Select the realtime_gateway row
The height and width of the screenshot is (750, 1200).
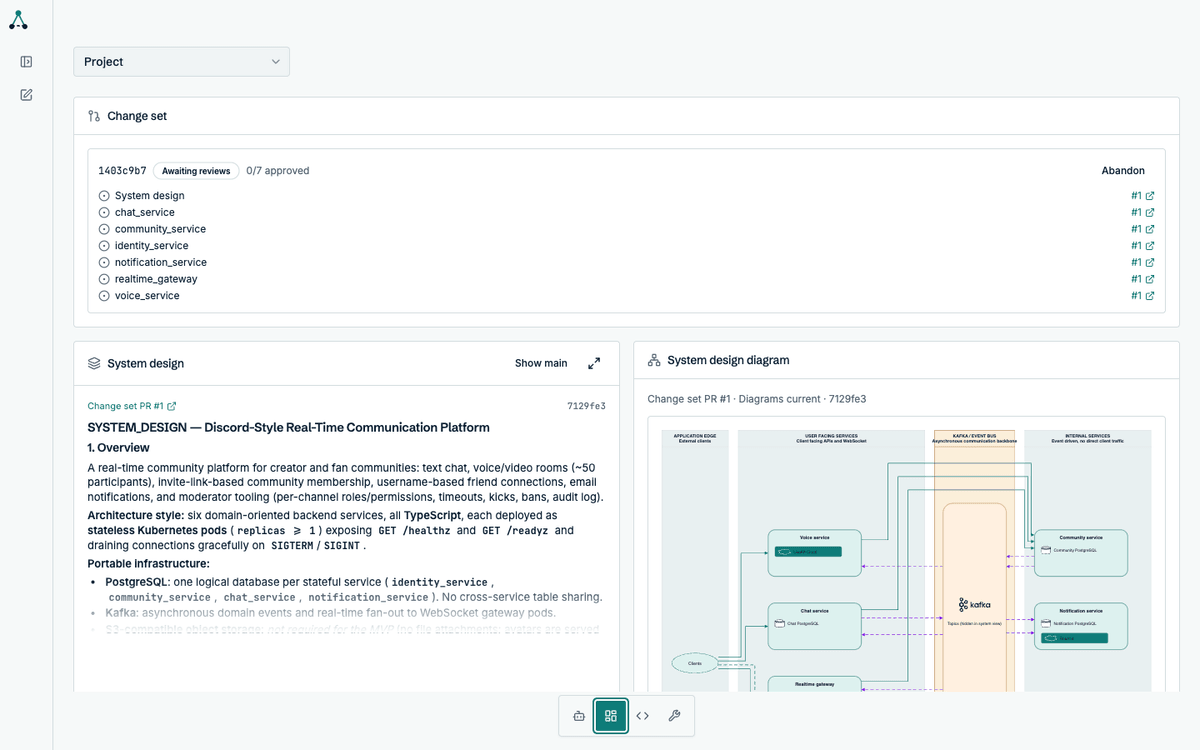tap(626, 279)
